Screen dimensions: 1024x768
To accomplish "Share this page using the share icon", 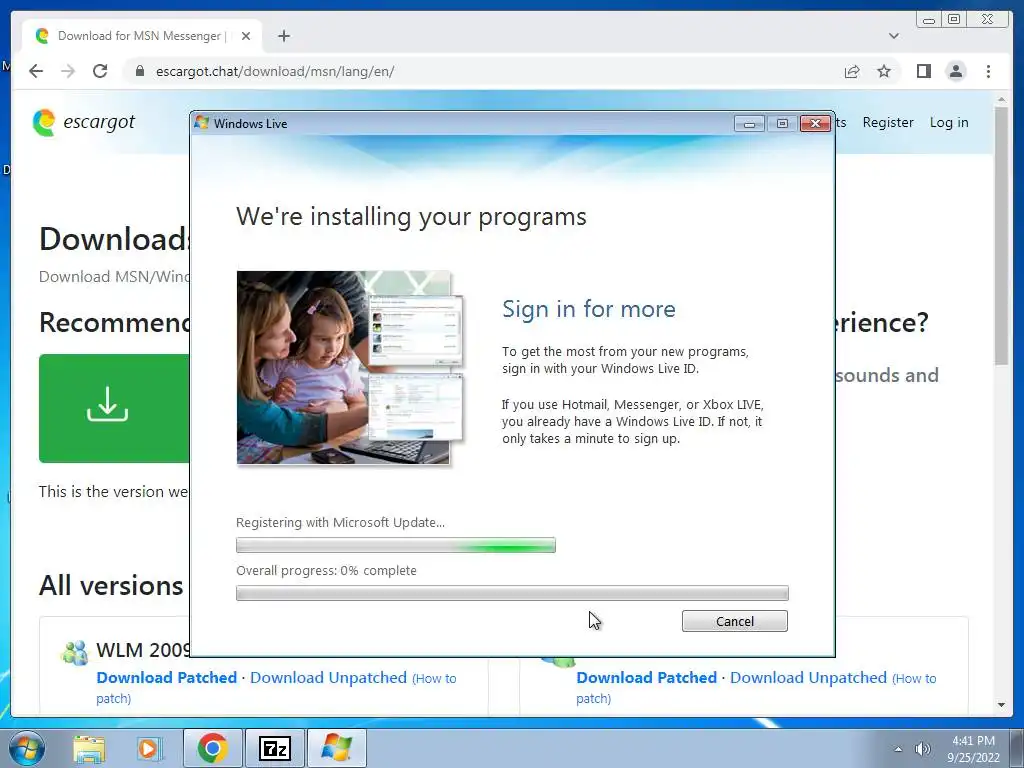I will coord(852,71).
